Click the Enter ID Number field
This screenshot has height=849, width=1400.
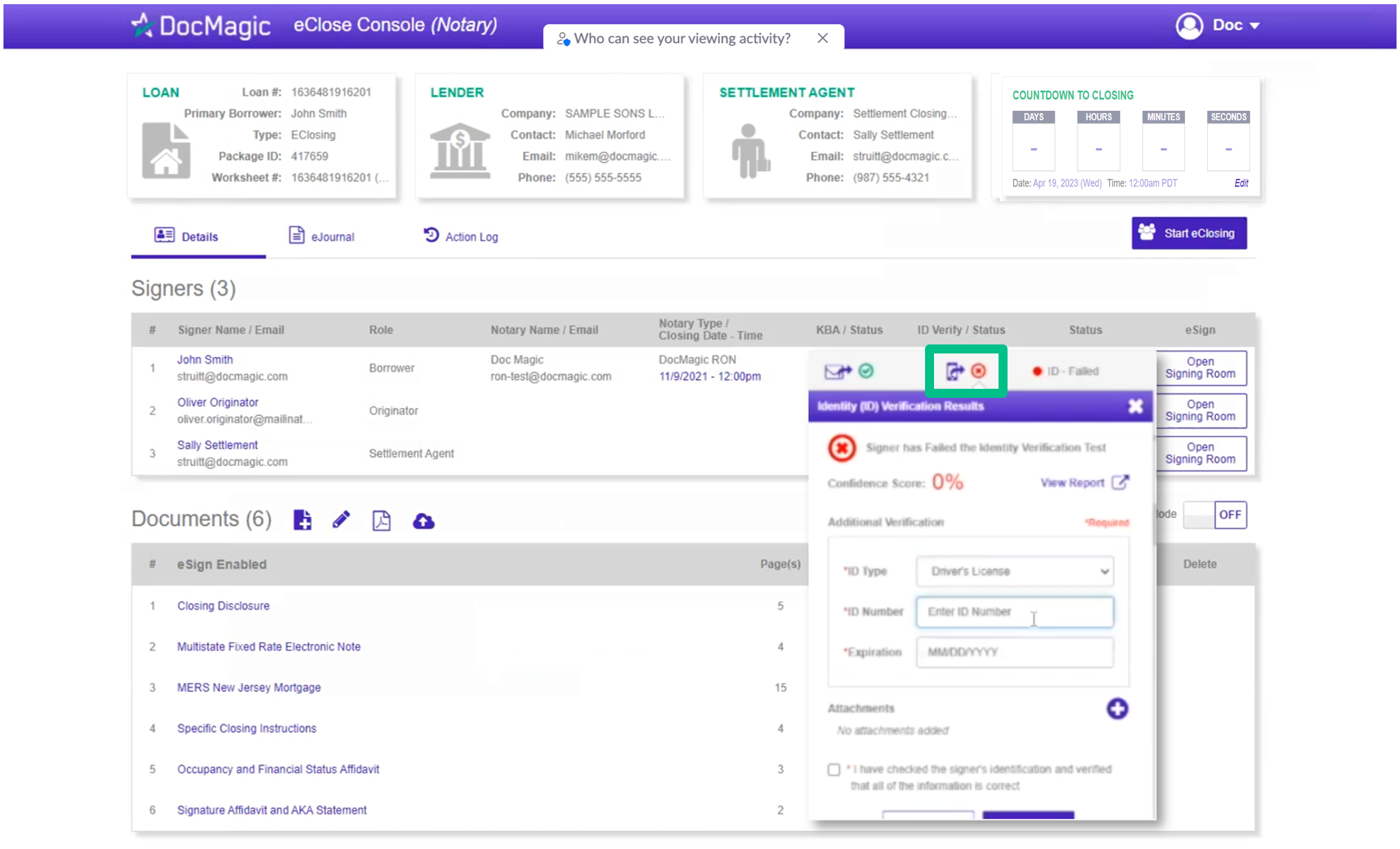(x=1014, y=612)
